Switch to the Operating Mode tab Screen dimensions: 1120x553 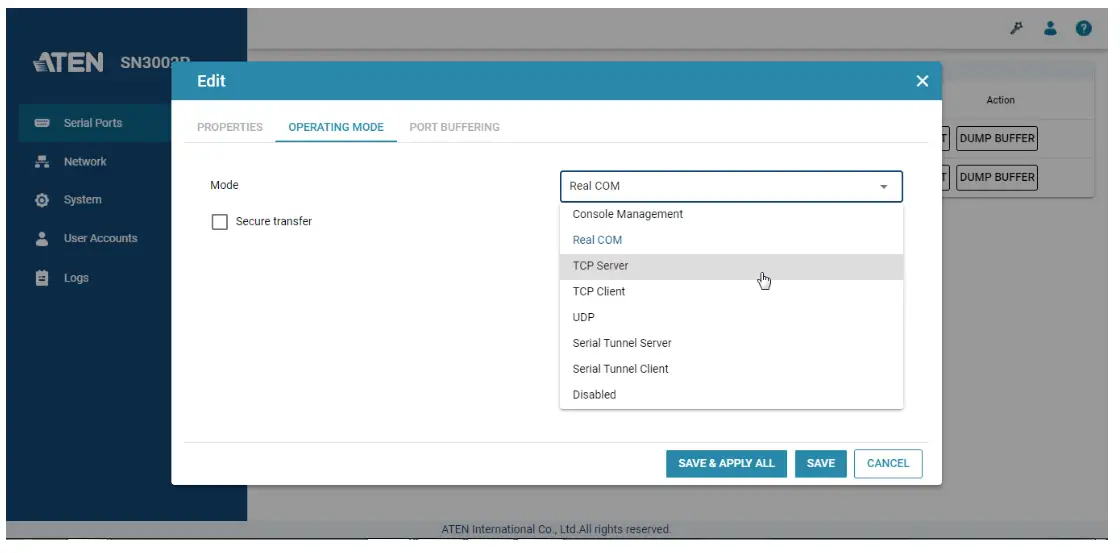[x=336, y=127]
